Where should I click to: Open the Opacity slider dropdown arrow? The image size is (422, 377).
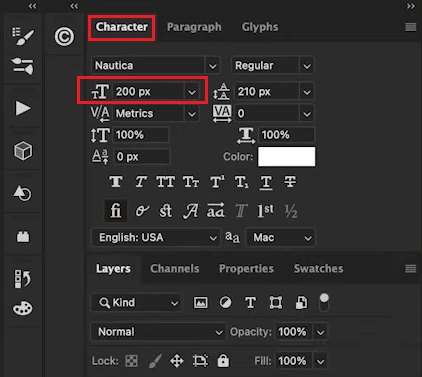[x=320, y=333]
